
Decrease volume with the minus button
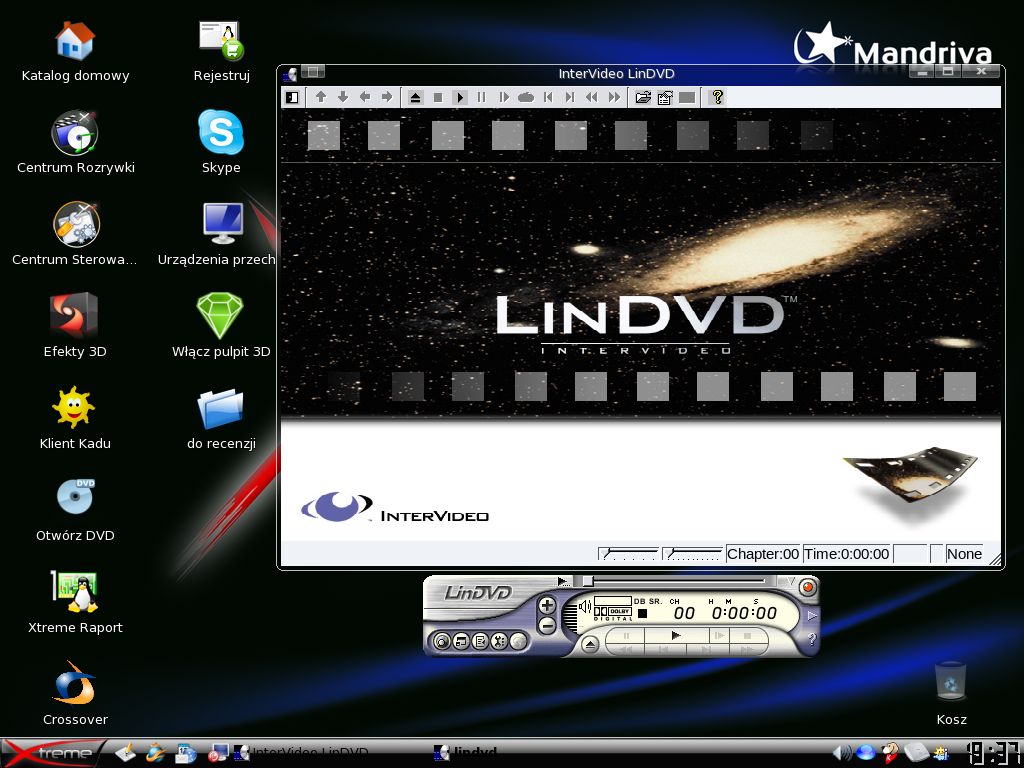point(547,626)
